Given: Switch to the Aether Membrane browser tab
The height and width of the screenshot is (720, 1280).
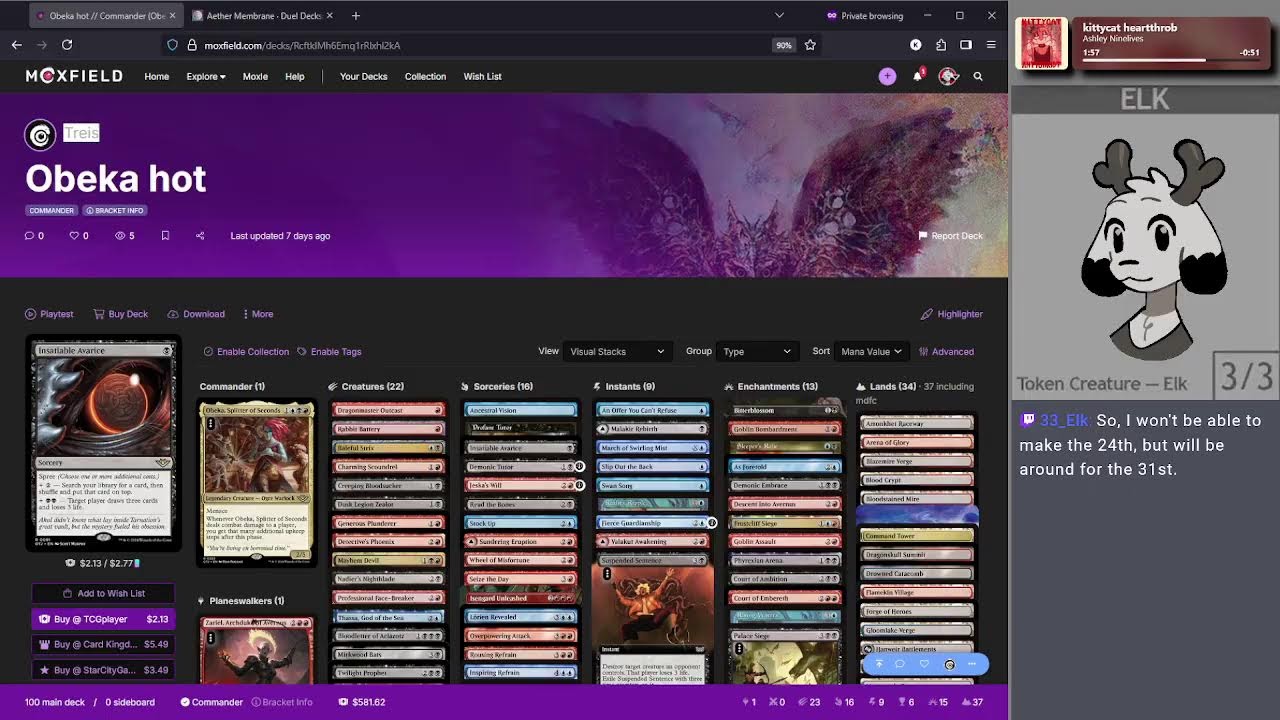Looking at the screenshot, I should [263, 16].
